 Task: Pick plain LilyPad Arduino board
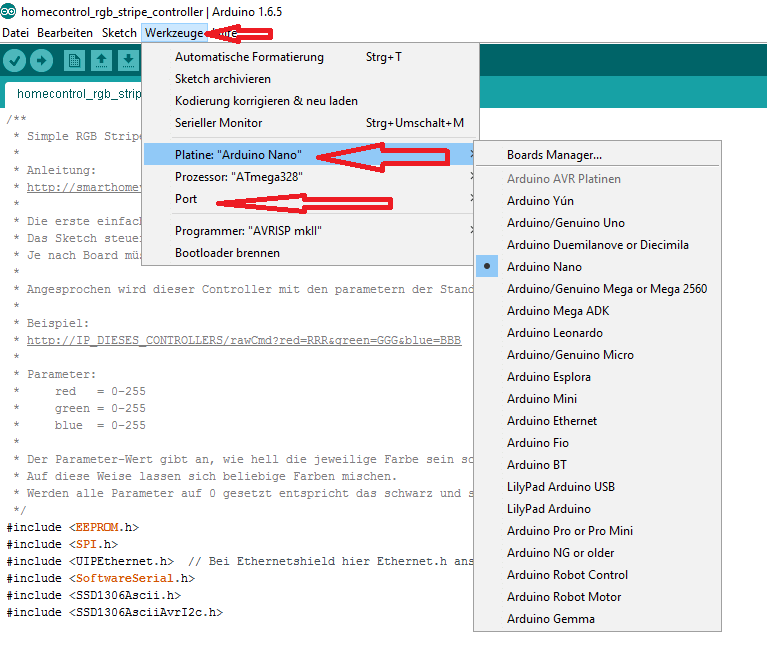(x=597, y=509)
